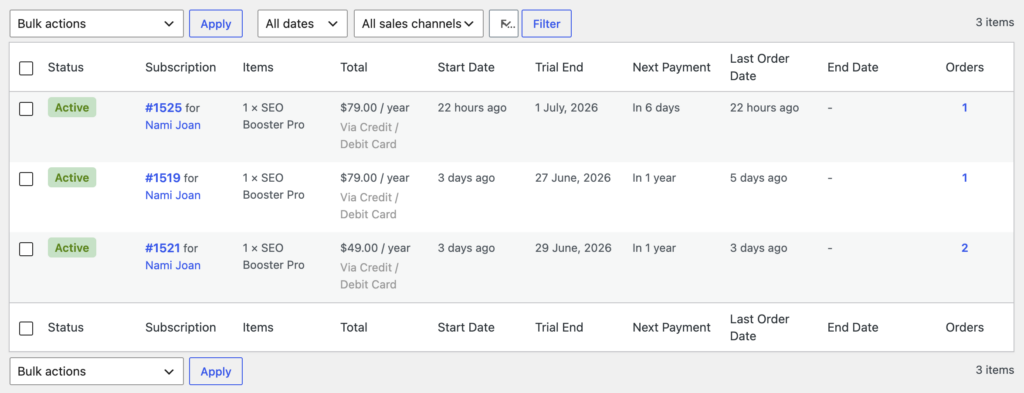Screen dimensions: 1024x393
Task: Open the bottom Bulk actions dropdown
Action: tap(97, 371)
